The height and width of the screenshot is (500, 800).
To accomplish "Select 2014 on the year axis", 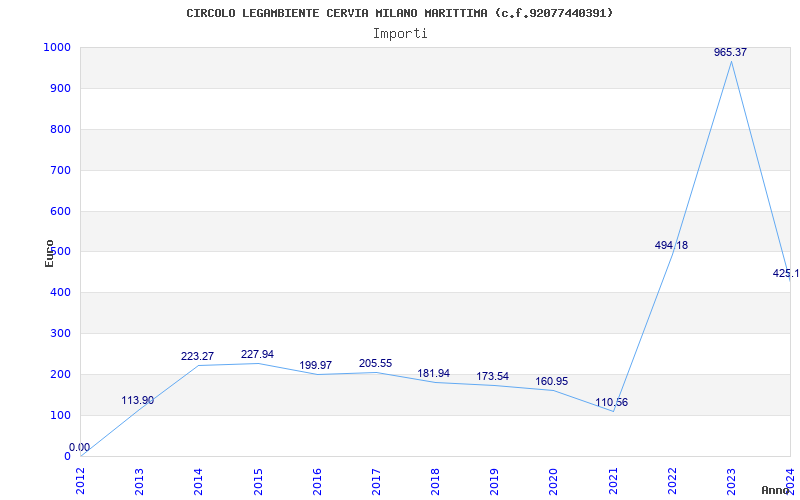I will click(x=198, y=480).
